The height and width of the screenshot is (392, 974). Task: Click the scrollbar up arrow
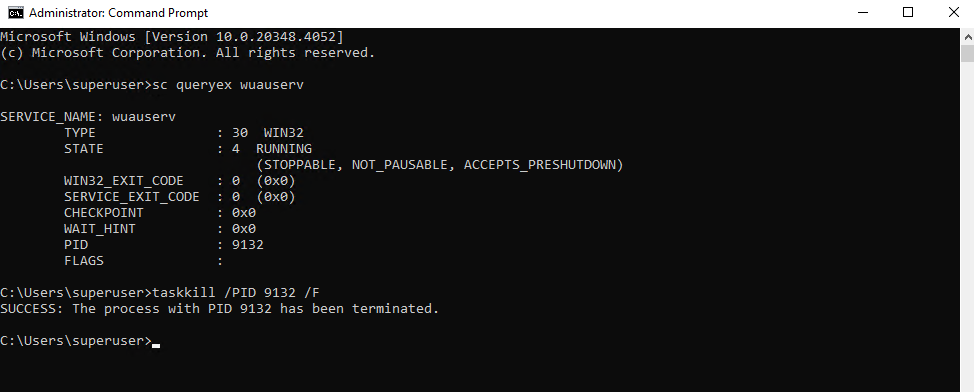tap(967, 36)
